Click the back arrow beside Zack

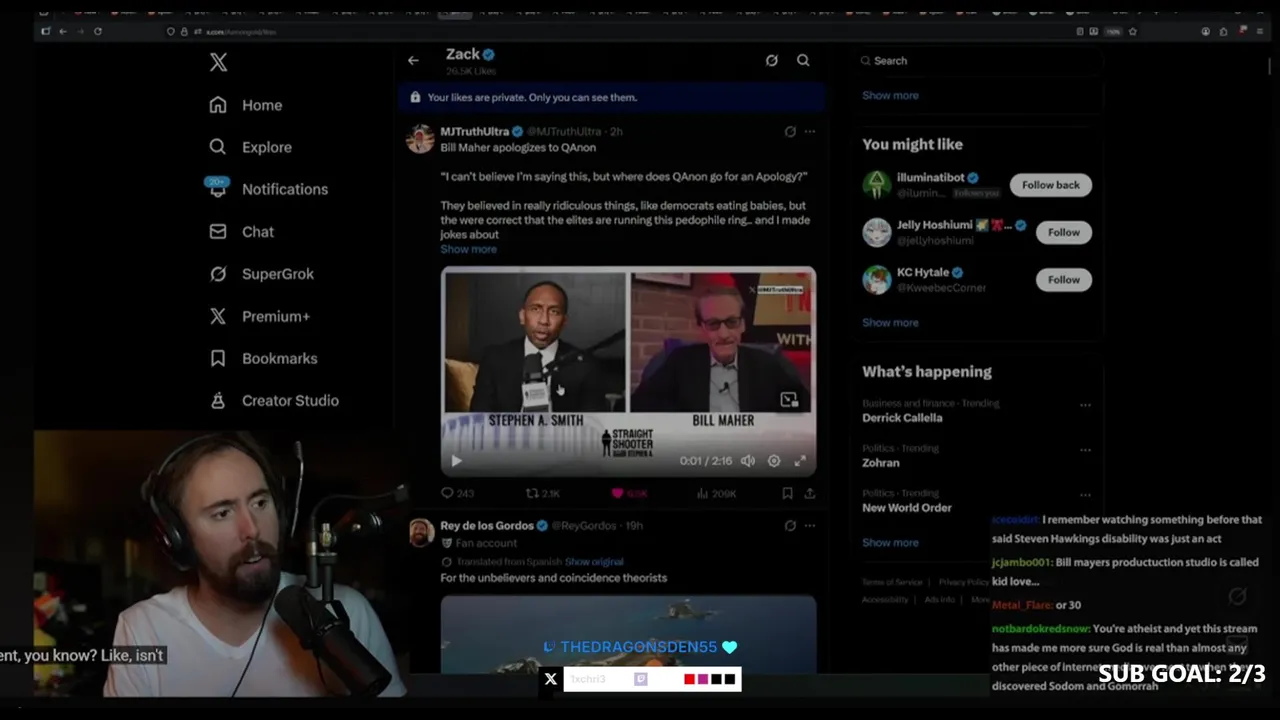pyautogui.click(x=413, y=61)
